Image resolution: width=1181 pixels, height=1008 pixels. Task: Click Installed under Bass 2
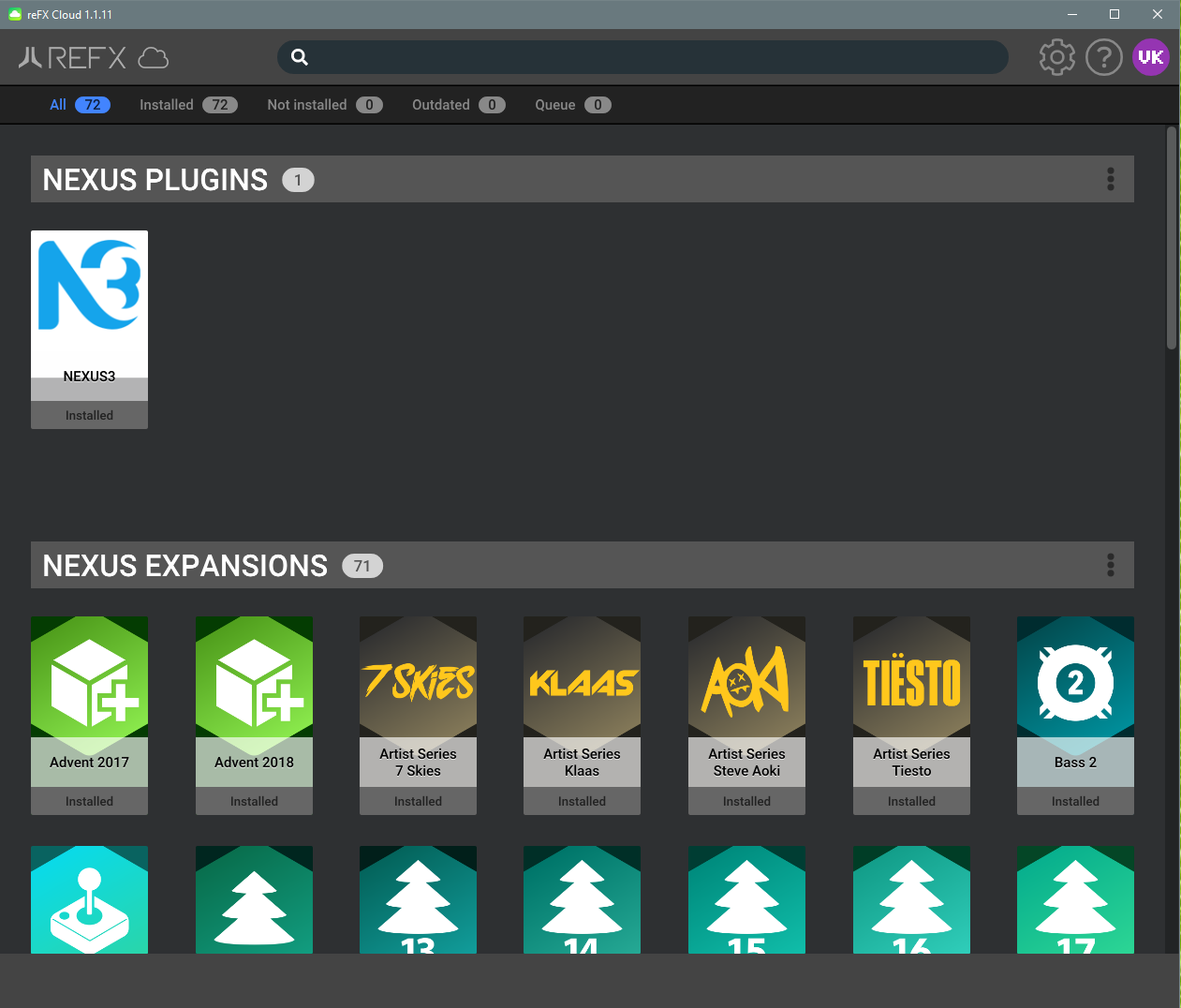point(1075,801)
